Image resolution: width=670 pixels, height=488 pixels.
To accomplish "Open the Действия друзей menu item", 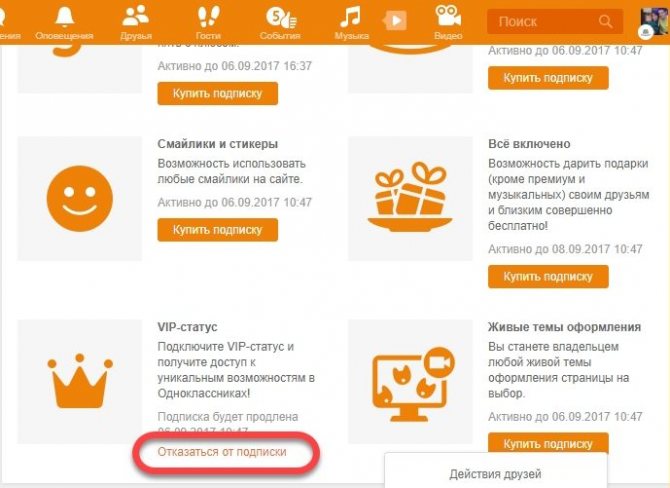I will point(495,474).
